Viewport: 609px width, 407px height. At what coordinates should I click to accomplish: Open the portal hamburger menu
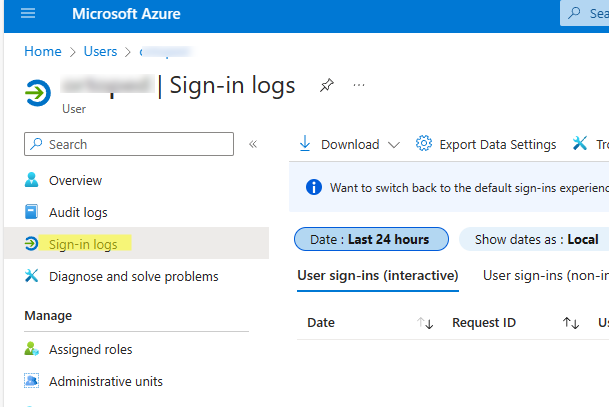pos(28,14)
